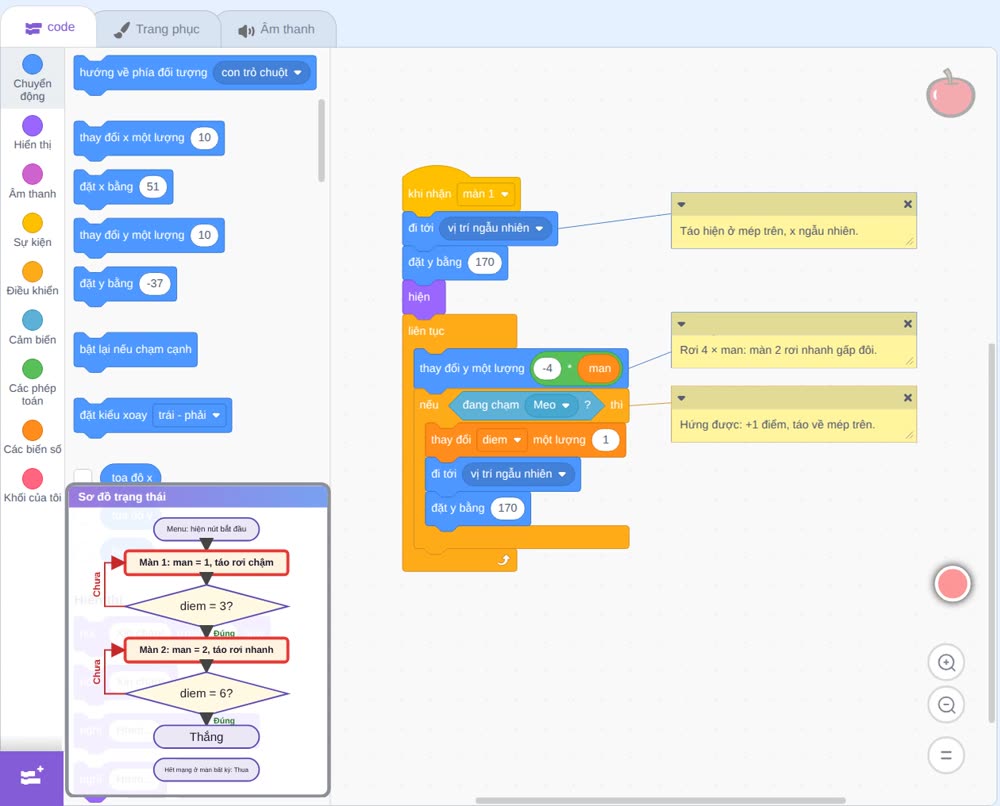The image size is (1000, 806).
Task: Click the apple sprite thumbnail in workspace corner
Action: point(950,93)
